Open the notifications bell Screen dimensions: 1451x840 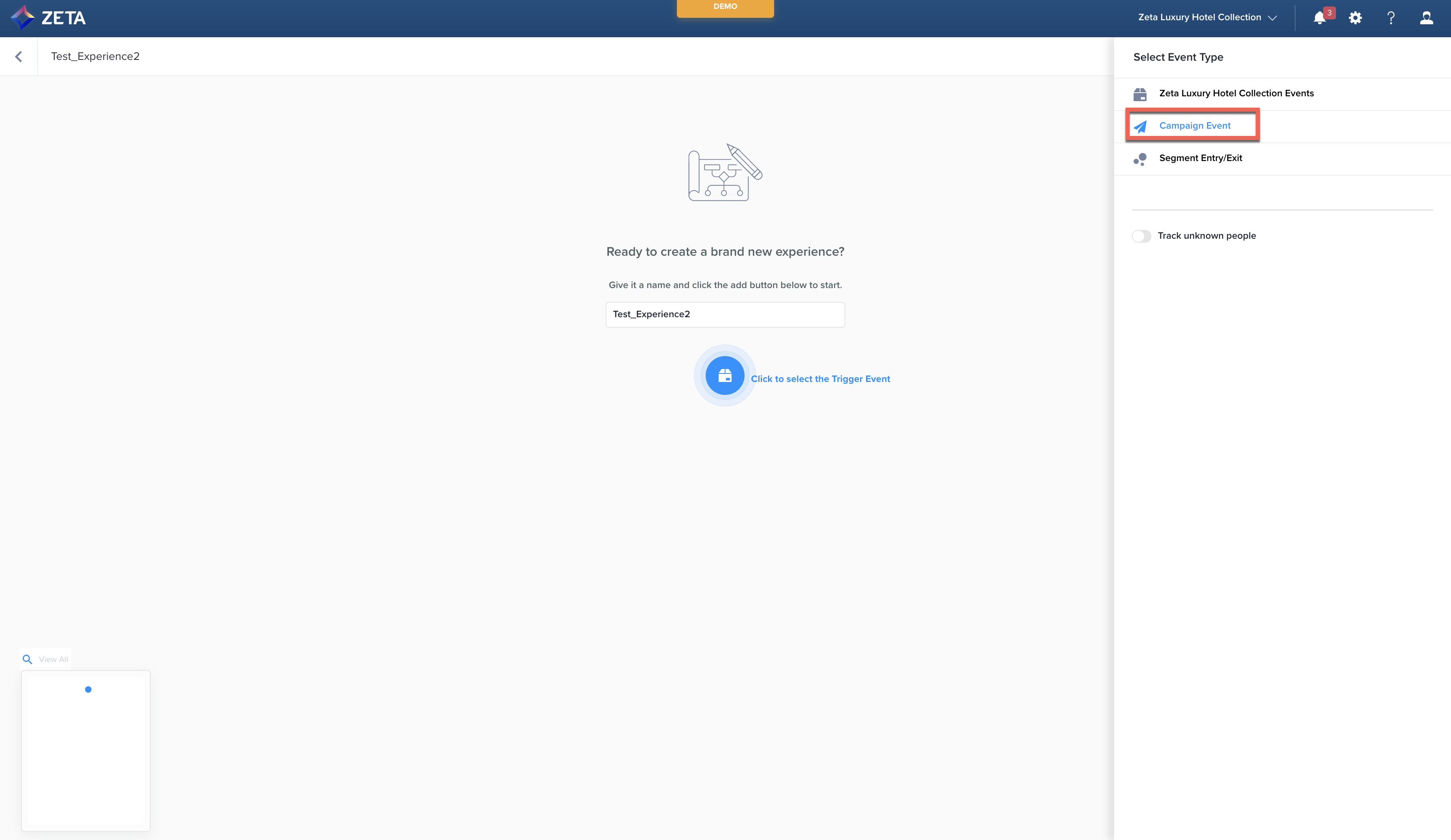click(x=1319, y=18)
